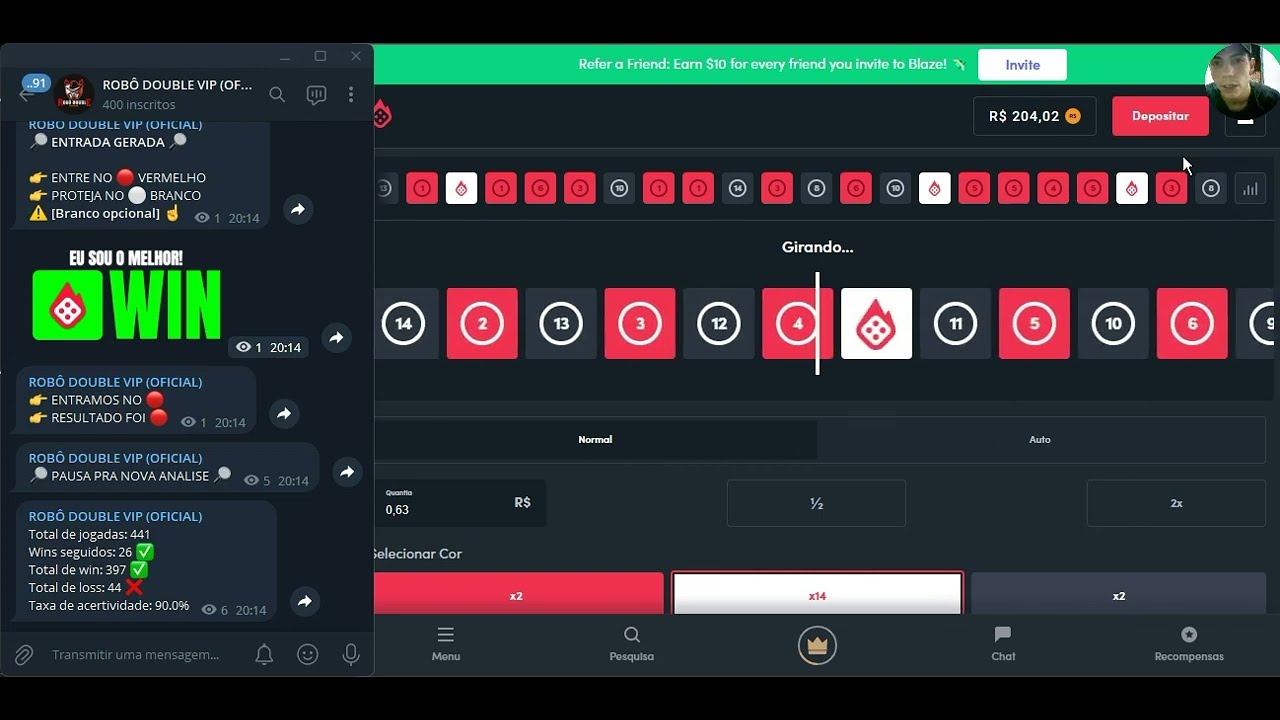Attach a file in Telegram
Image resolution: width=1280 pixels, height=720 pixels.
pyautogui.click(x=23, y=655)
